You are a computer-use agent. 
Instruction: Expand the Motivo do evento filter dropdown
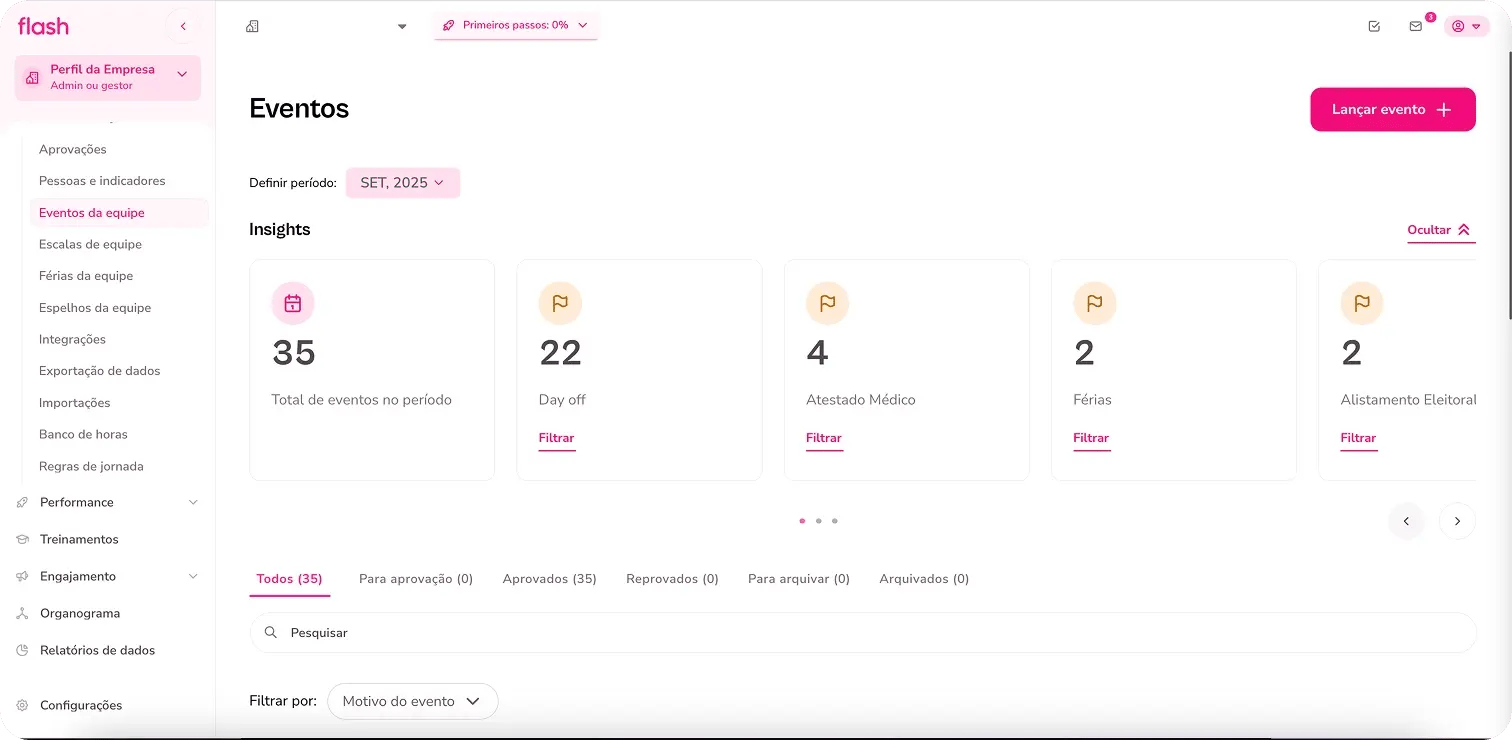coord(412,701)
